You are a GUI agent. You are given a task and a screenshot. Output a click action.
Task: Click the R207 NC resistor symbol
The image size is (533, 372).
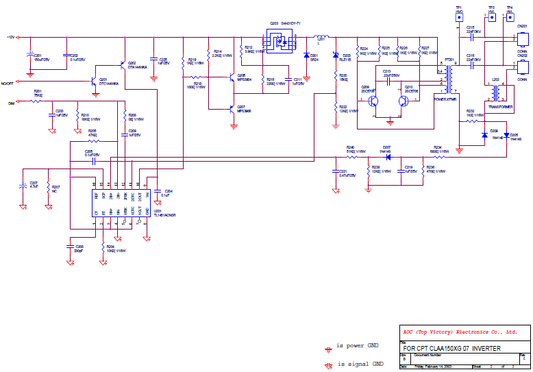tap(48, 187)
